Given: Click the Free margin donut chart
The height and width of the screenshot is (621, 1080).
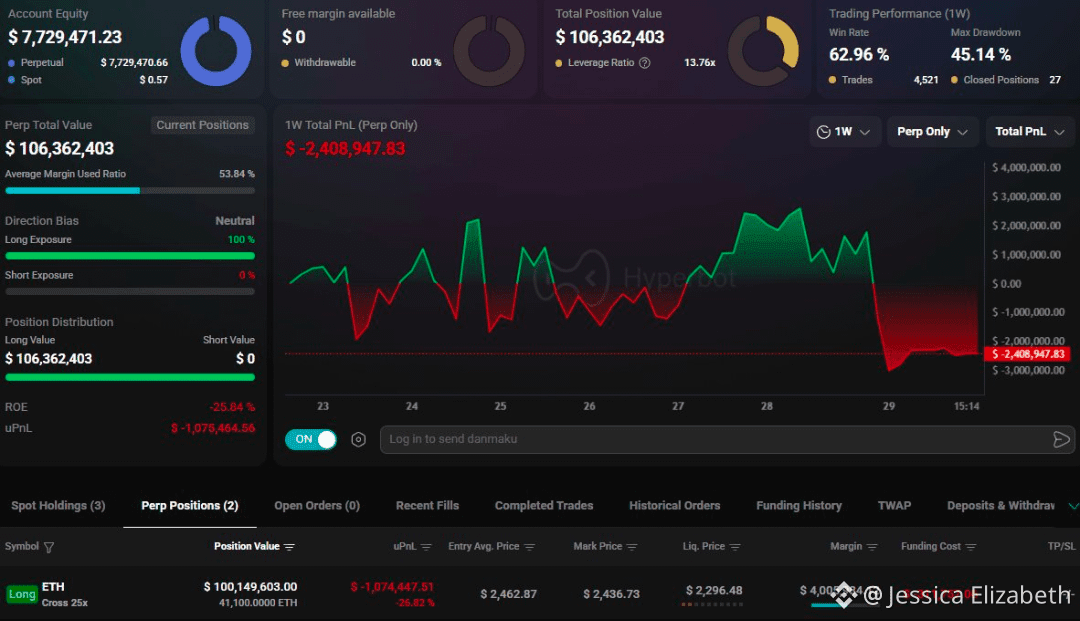Looking at the screenshot, I should [x=489, y=50].
